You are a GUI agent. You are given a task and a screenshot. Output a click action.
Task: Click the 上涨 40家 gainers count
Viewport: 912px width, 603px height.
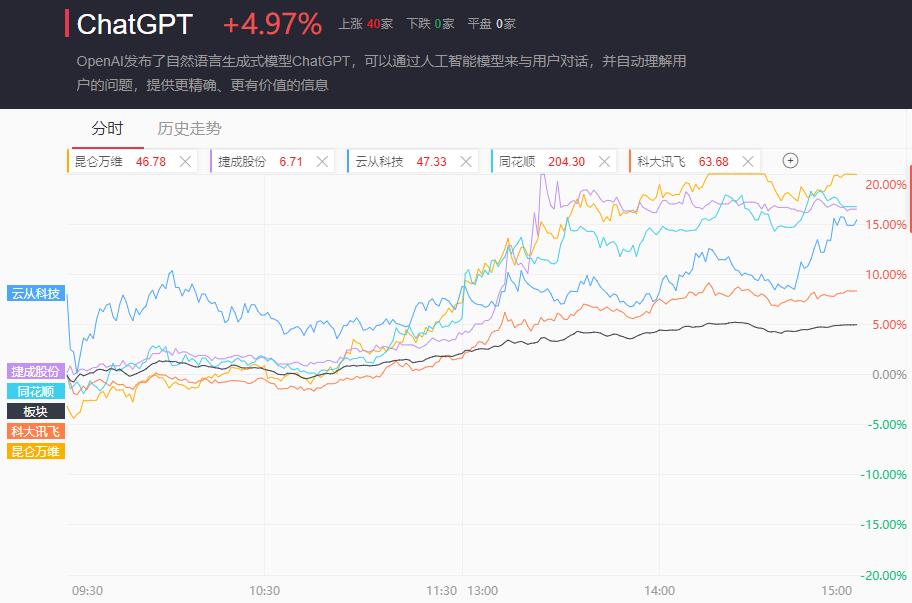click(366, 24)
